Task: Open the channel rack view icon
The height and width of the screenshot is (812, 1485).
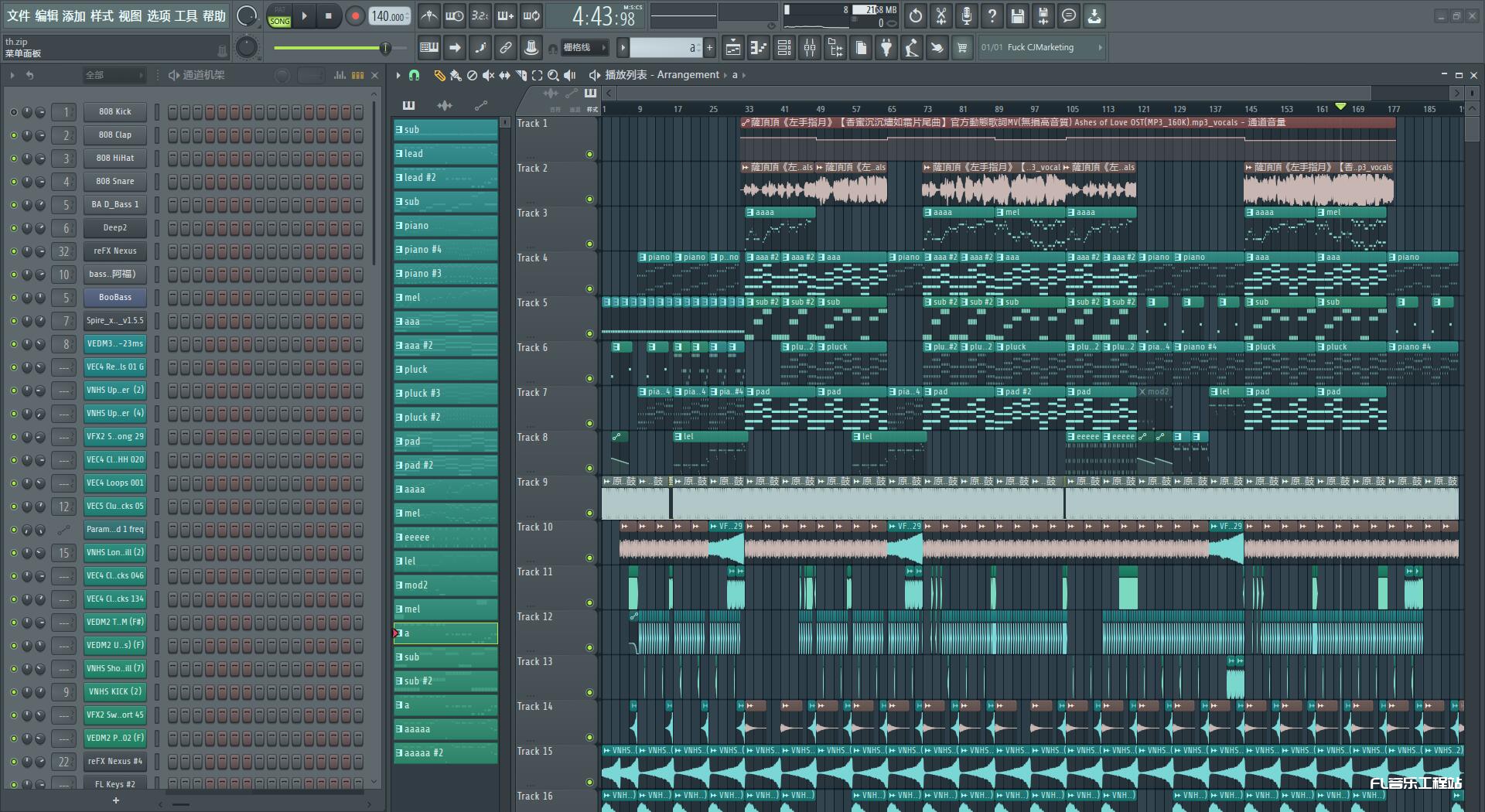Action: pyautogui.click(x=784, y=48)
